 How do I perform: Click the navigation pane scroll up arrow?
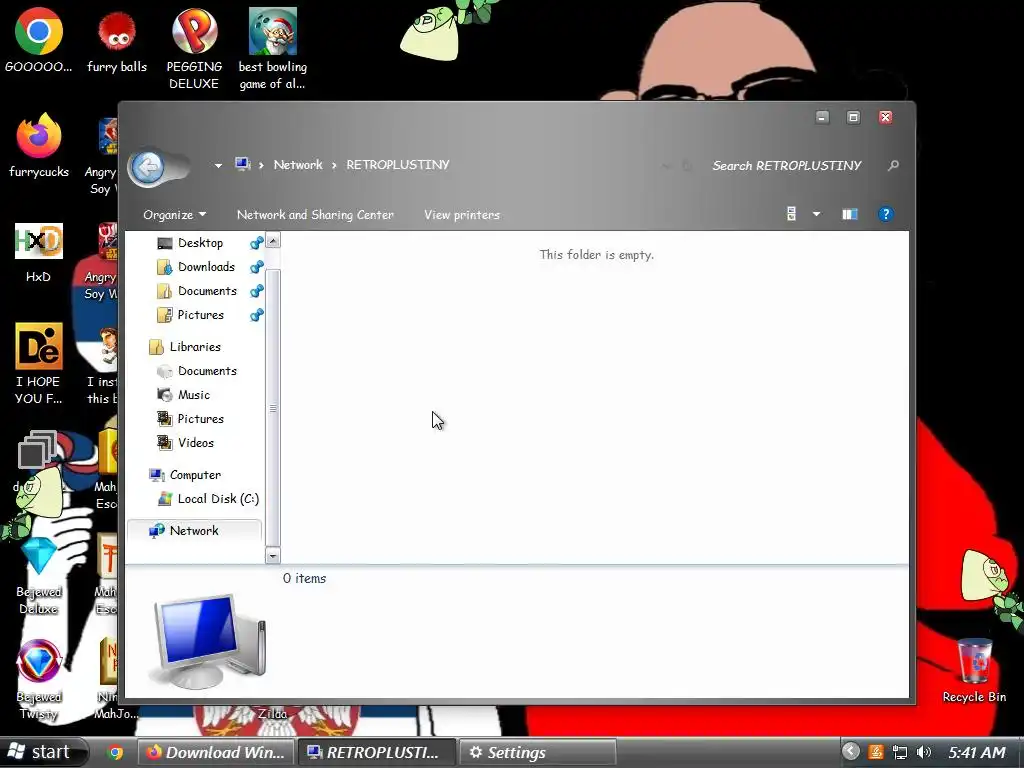click(273, 240)
